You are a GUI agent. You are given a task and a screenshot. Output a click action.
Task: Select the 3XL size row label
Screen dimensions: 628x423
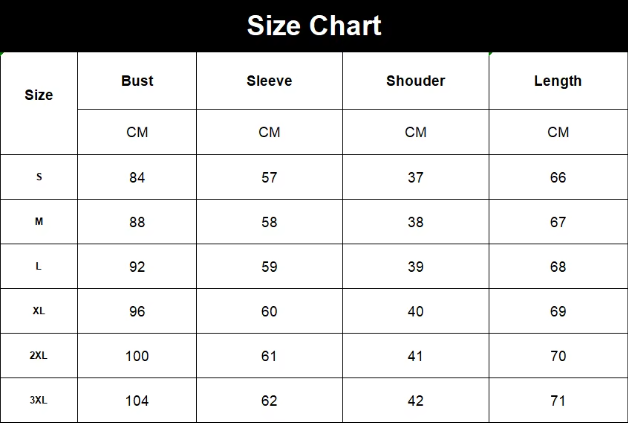click(39, 400)
